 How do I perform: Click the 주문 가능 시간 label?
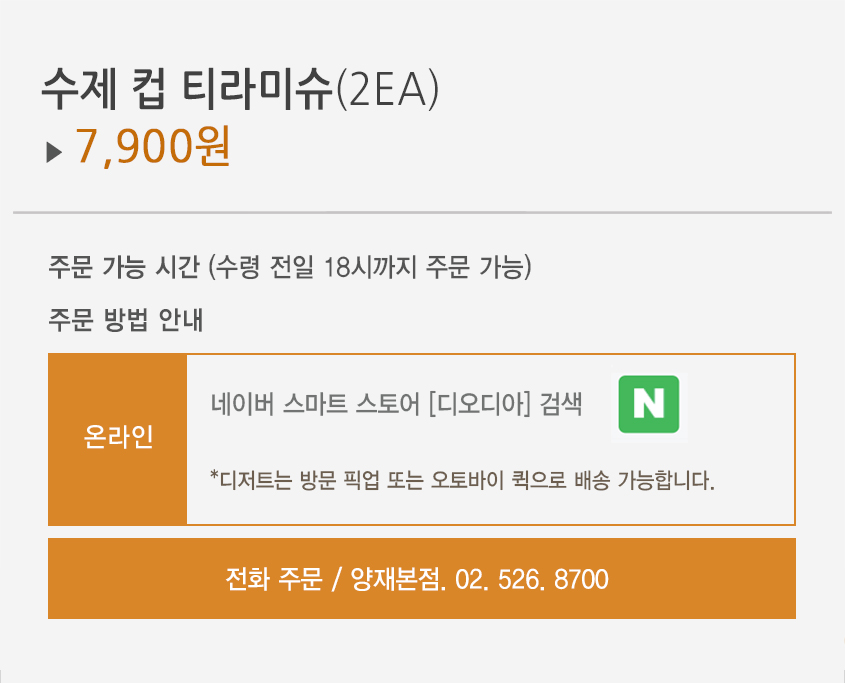[126, 269]
